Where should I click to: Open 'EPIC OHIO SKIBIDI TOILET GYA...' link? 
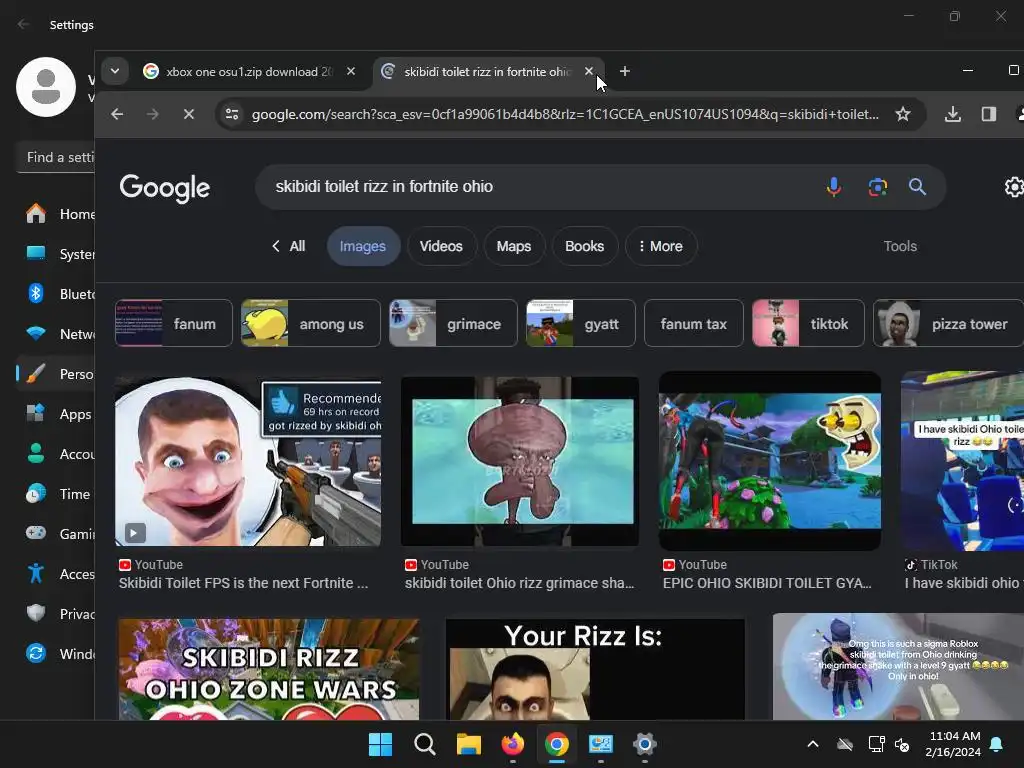tap(767, 583)
